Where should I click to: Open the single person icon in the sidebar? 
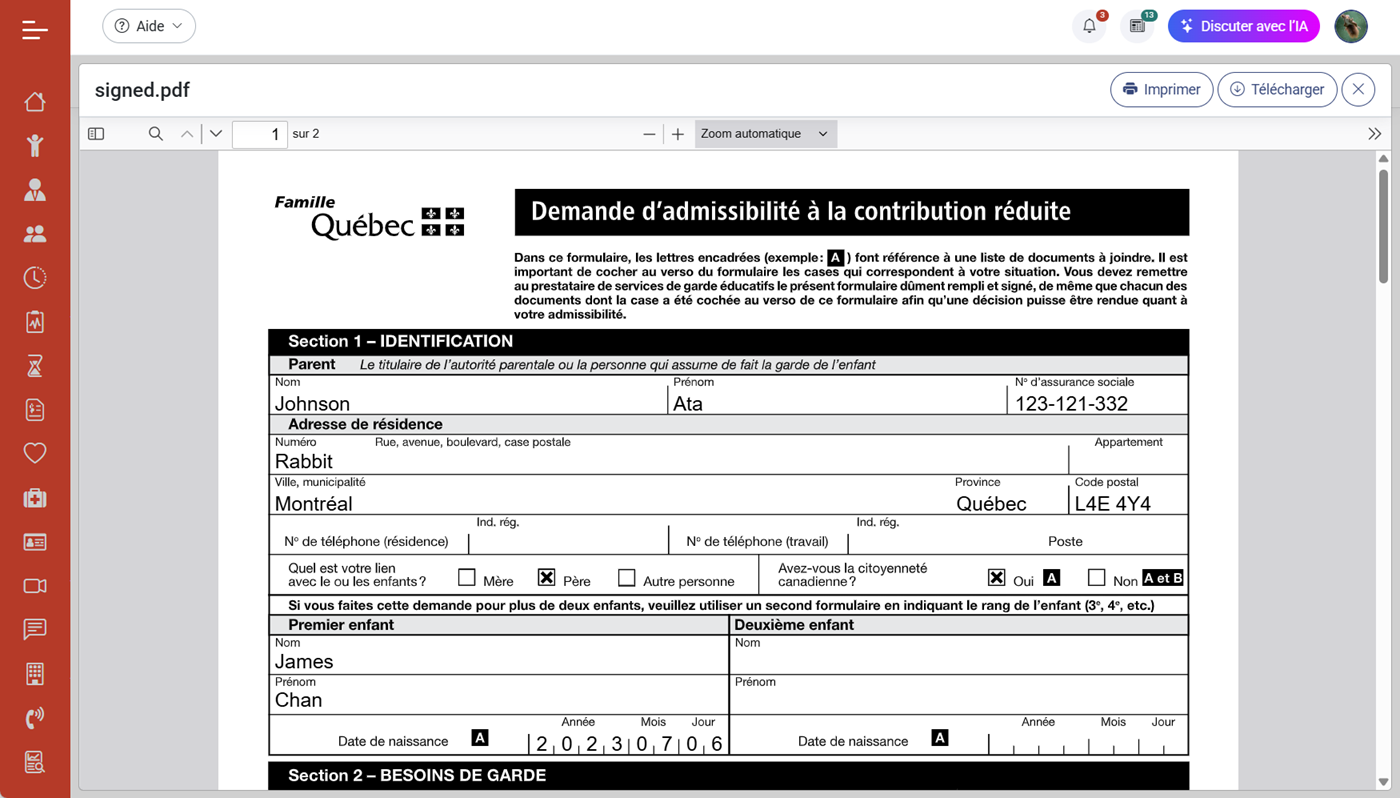[35, 190]
